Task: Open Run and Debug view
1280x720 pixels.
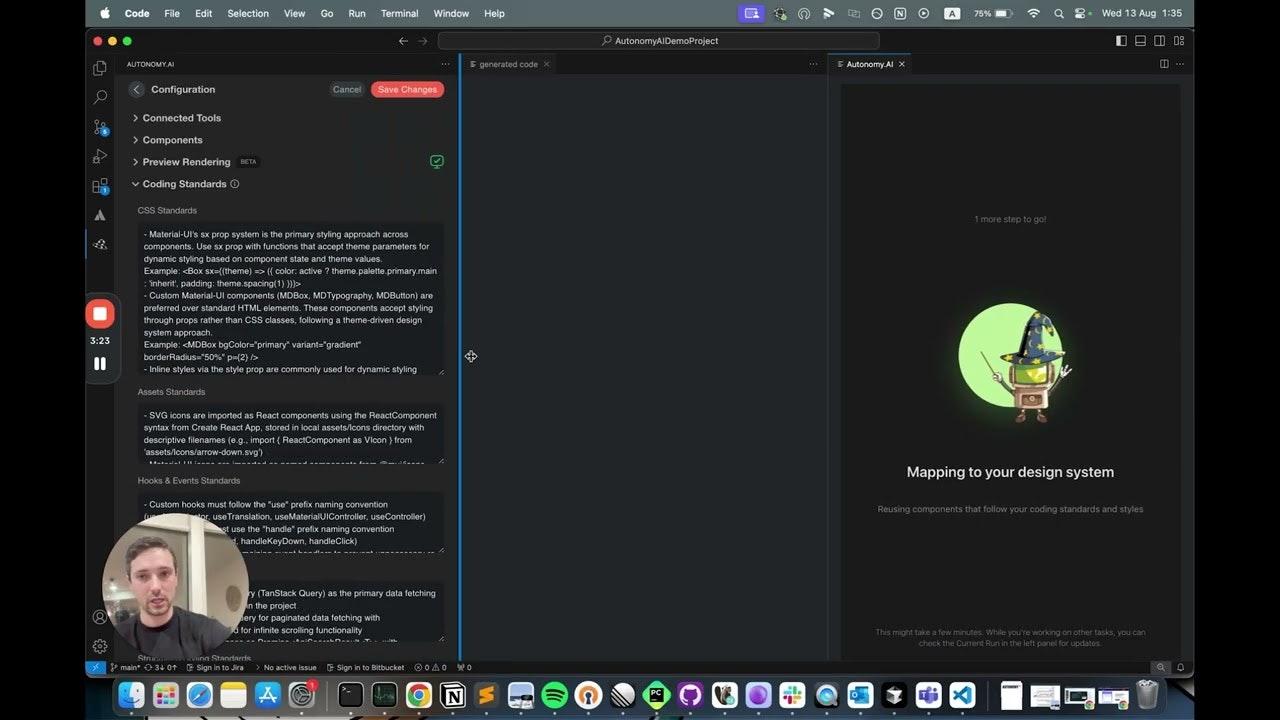Action: click(x=100, y=156)
